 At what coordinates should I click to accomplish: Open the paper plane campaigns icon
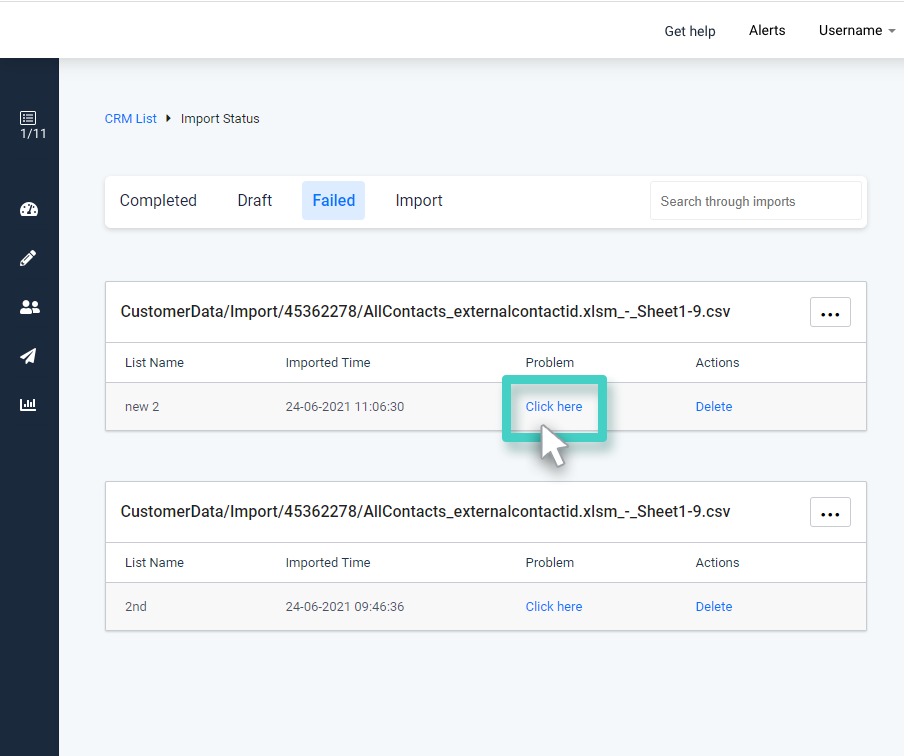pos(28,356)
